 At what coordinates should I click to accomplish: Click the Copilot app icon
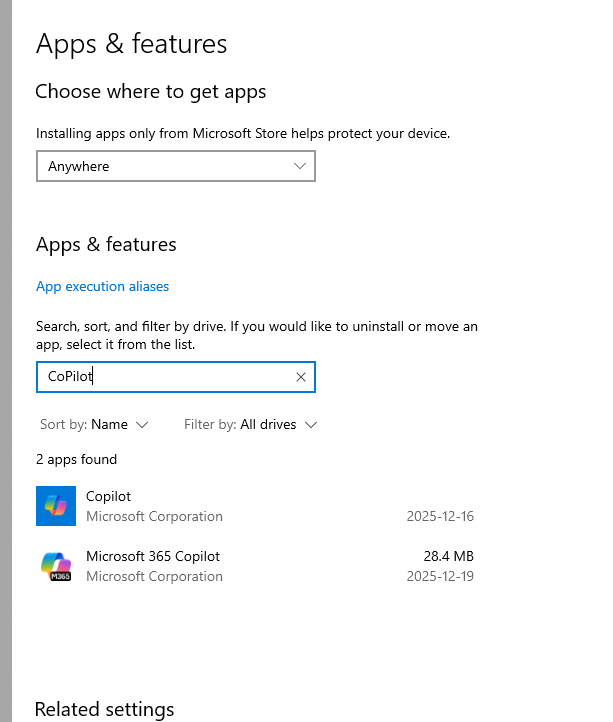[x=56, y=506]
